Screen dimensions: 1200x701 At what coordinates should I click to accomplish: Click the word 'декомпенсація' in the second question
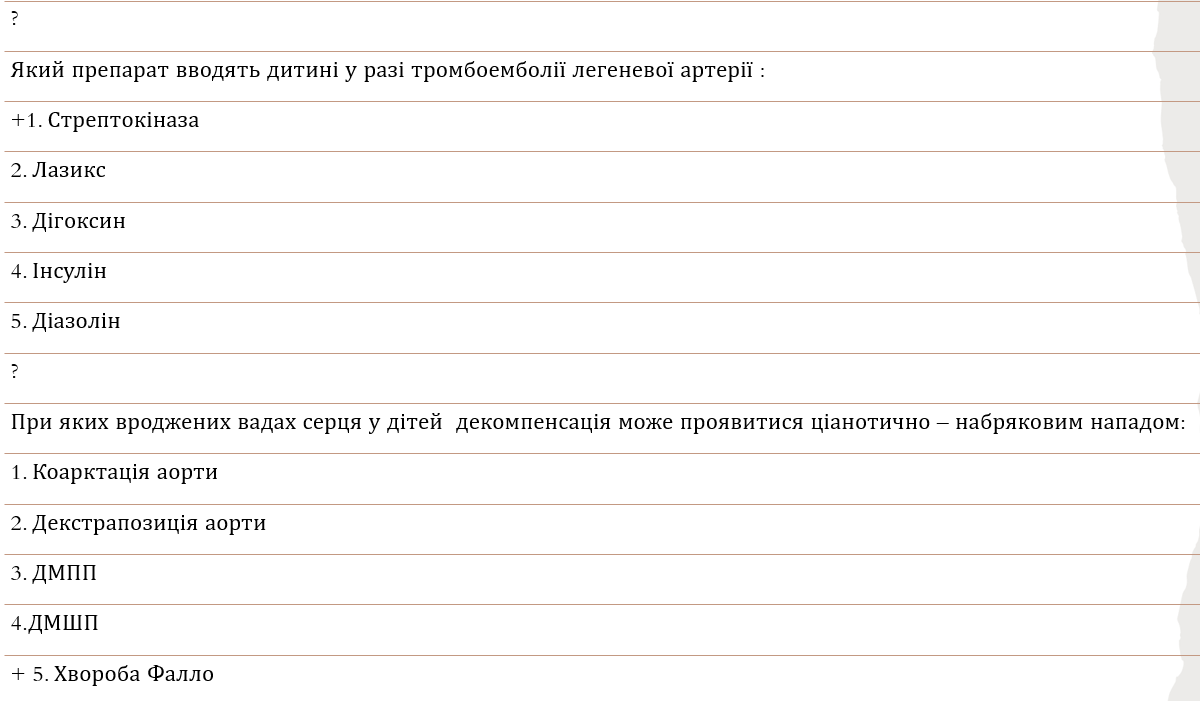coord(533,422)
